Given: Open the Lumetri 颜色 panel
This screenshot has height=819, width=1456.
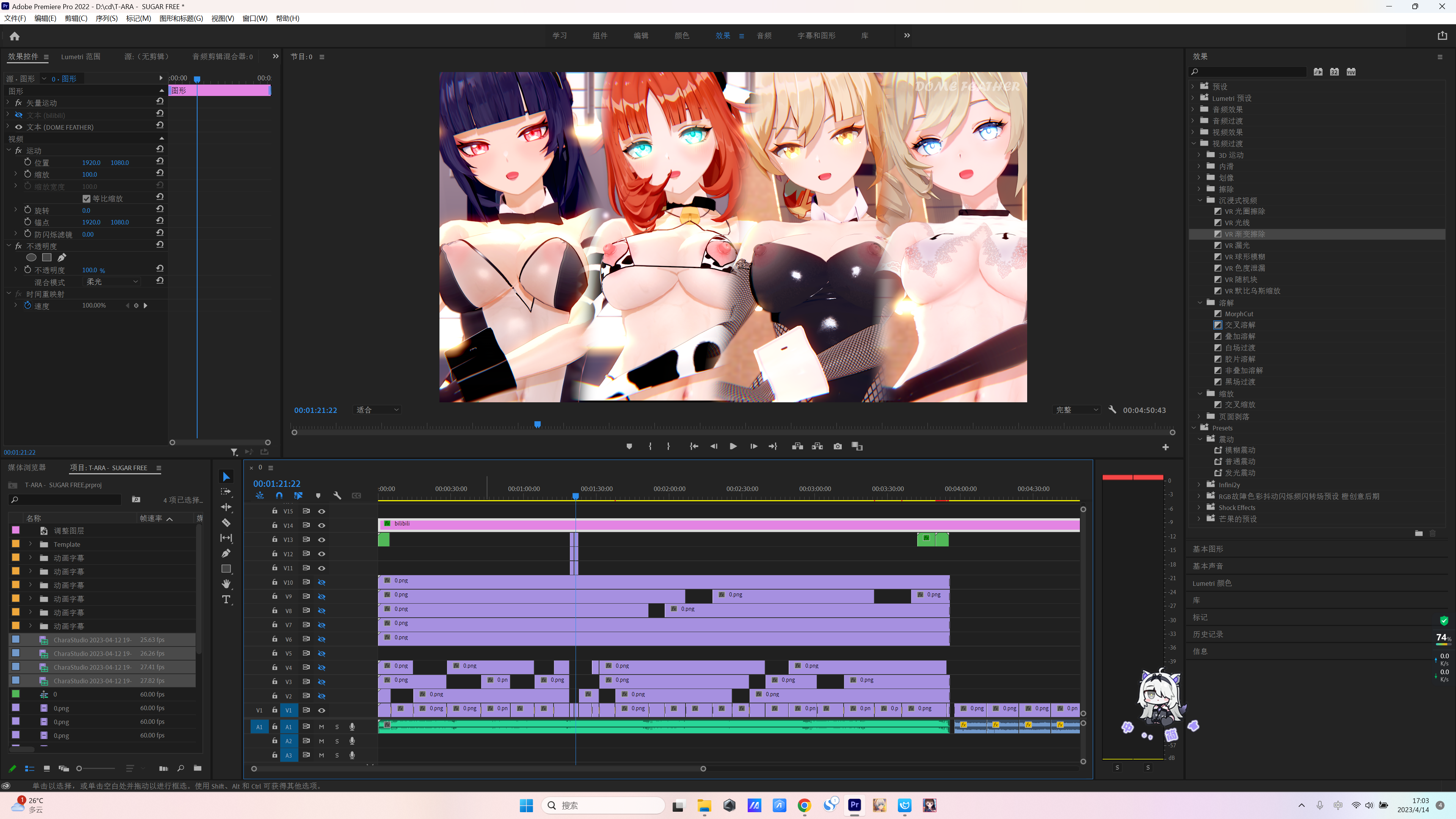Looking at the screenshot, I should pos(1212,583).
